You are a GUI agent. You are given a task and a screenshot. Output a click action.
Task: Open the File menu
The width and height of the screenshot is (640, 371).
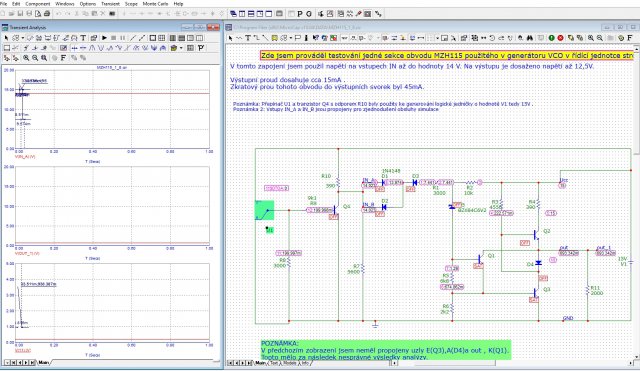(x=3, y=4)
